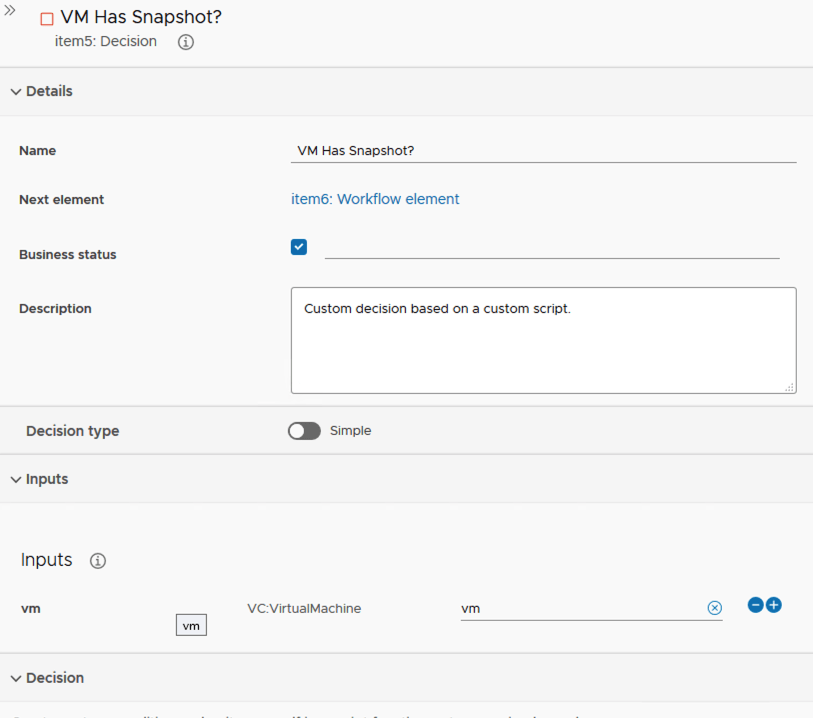Collapse the Decision section
Image resolution: width=813 pixels, height=718 pixels.
(x=47, y=678)
